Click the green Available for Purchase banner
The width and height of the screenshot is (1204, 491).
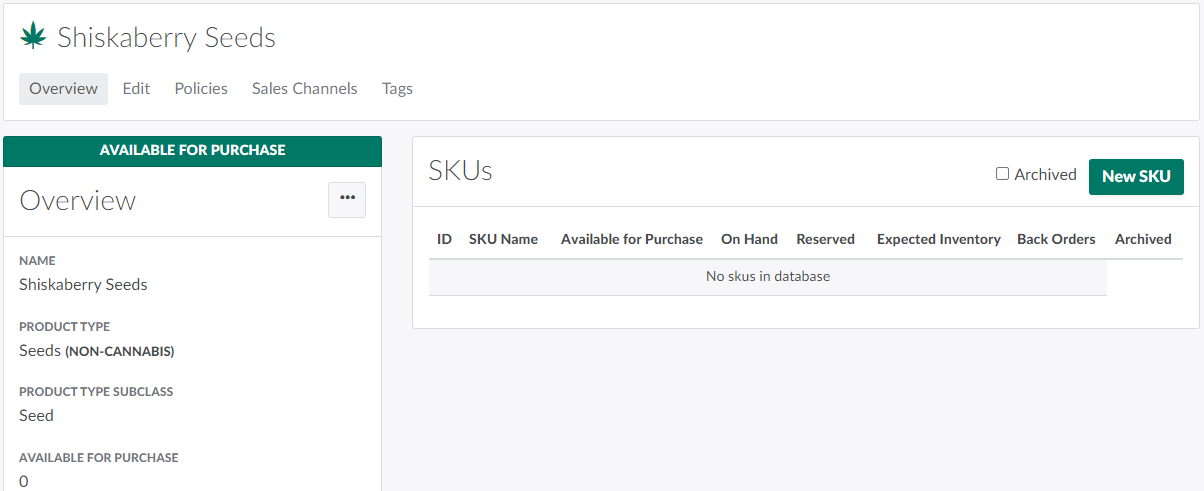[192, 150]
